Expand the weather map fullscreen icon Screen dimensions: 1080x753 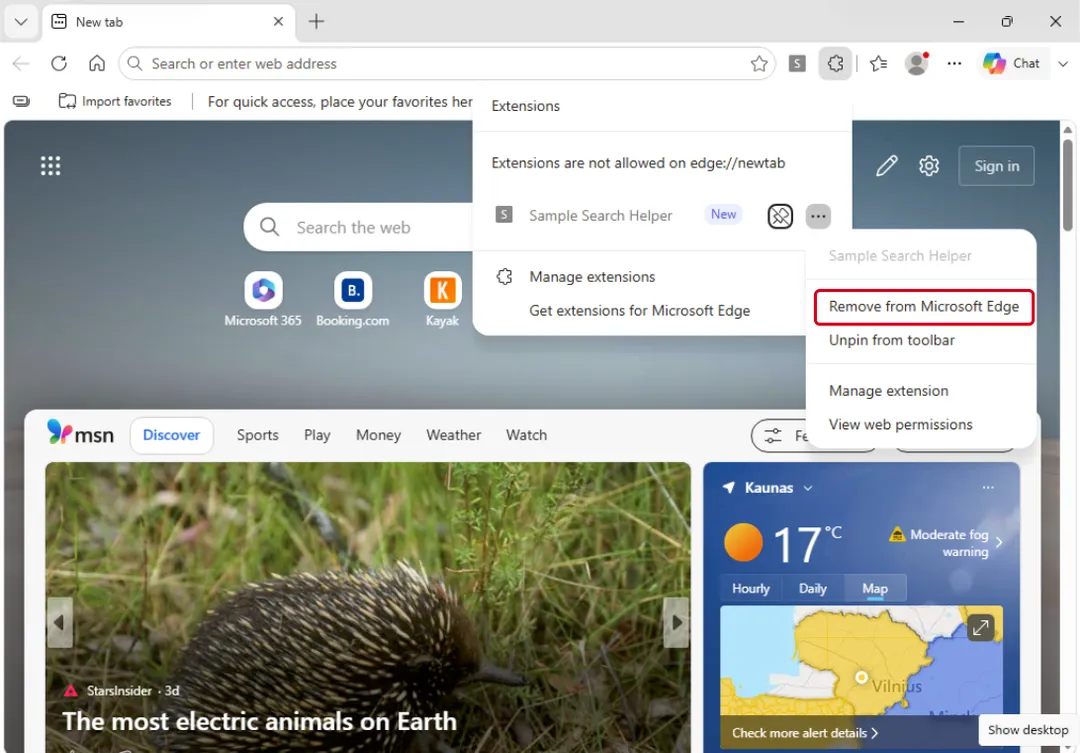(980, 628)
